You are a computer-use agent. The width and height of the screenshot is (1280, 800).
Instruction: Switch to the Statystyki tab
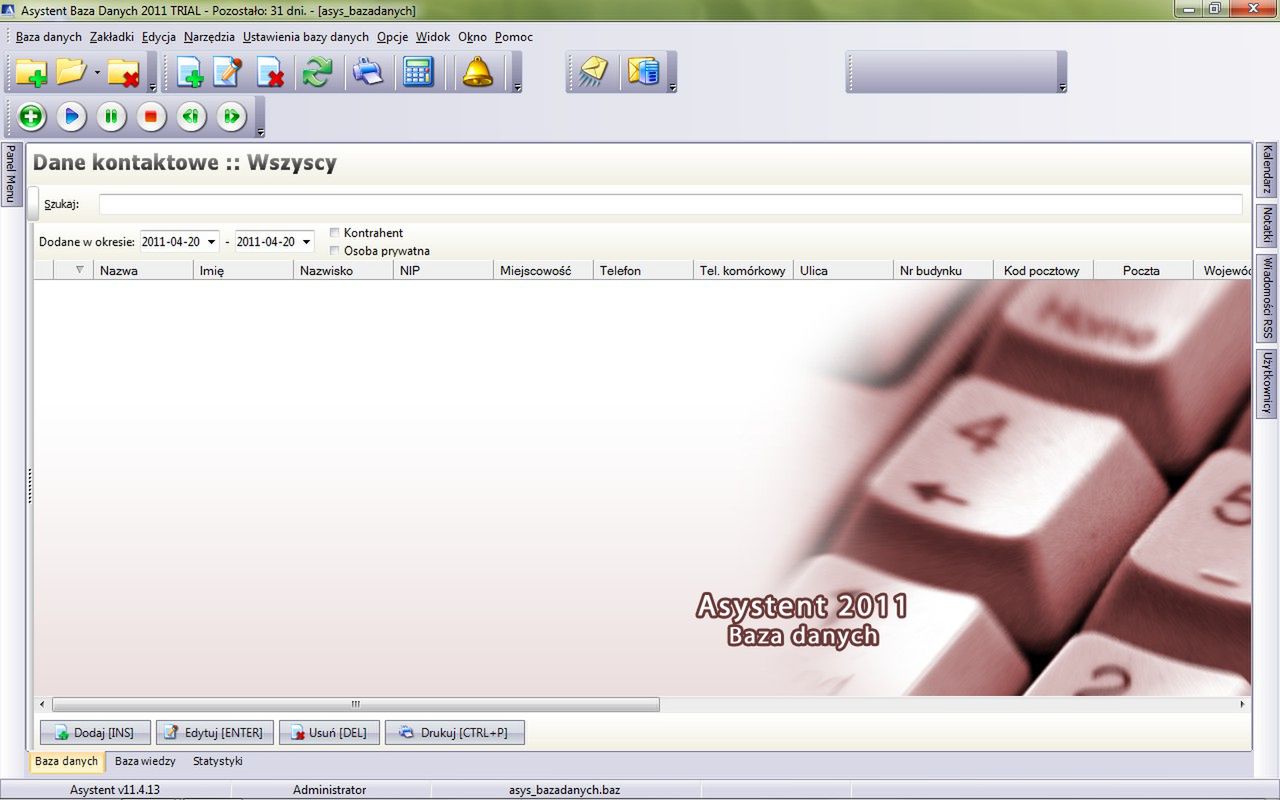[218, 761]
